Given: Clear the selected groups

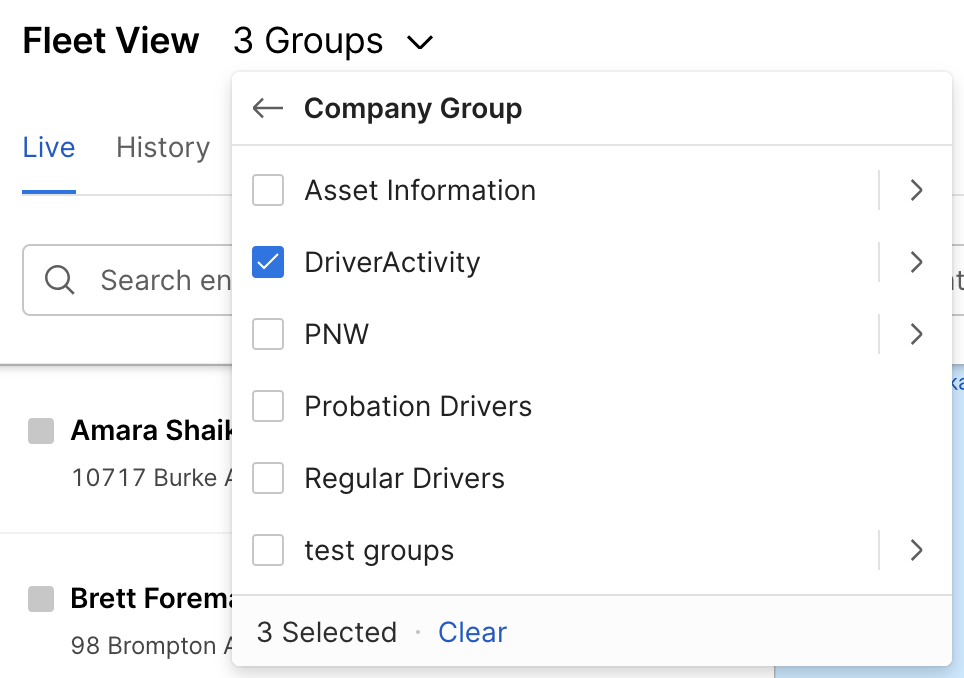Looking at the screenshot, I should pyautogui.click(x=472, y=632).
